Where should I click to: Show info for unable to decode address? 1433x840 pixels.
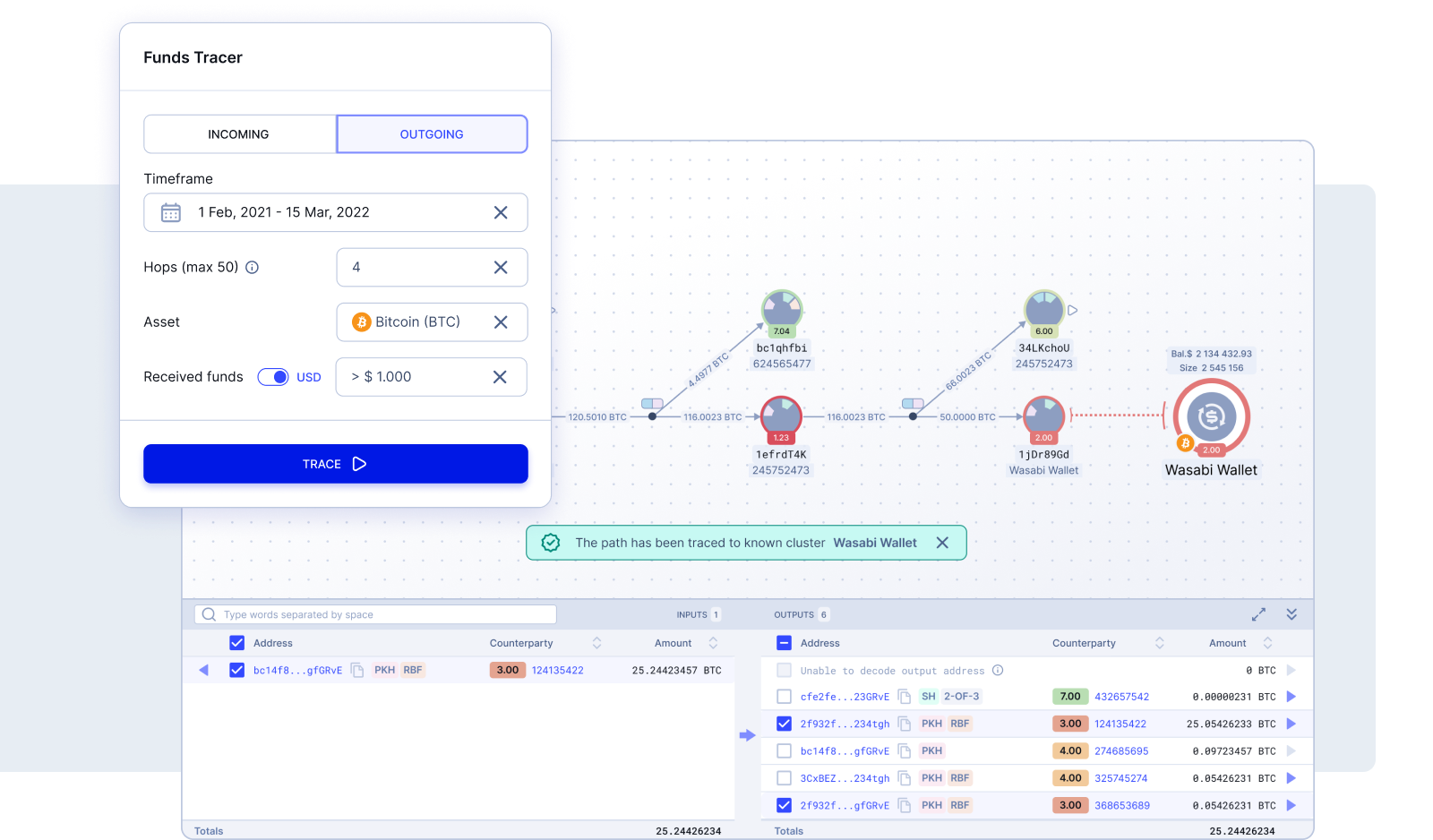point(998,670)
